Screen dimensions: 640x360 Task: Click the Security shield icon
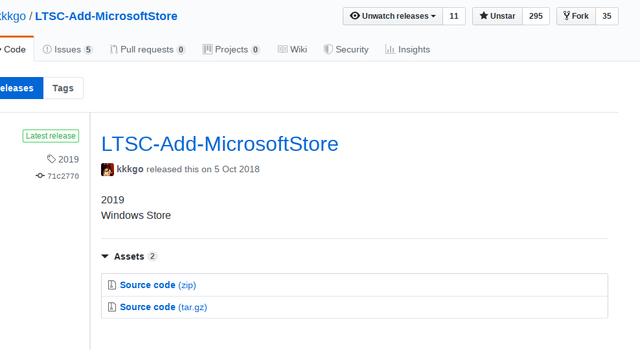(x=328, y=49)
